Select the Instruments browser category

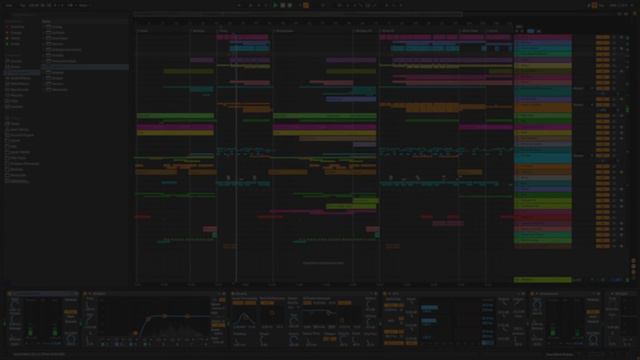tap(22, 72)
